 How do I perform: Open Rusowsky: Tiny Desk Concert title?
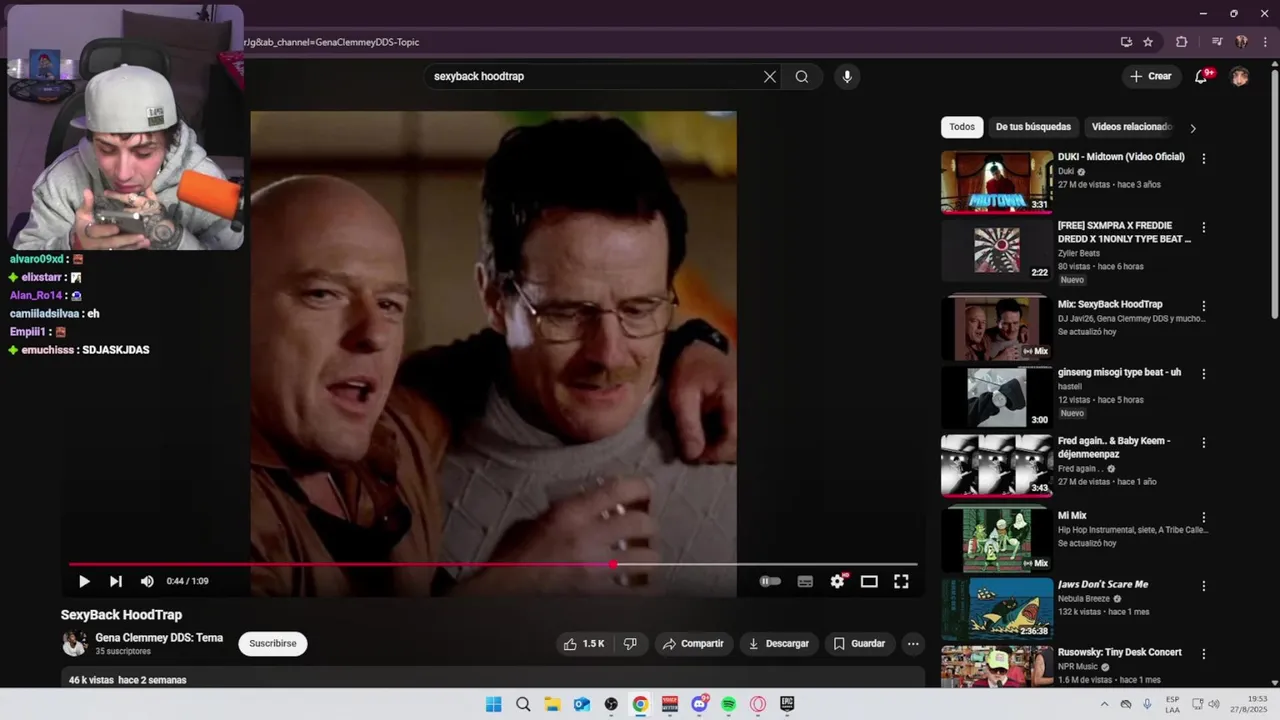[x=1120, y=652]
